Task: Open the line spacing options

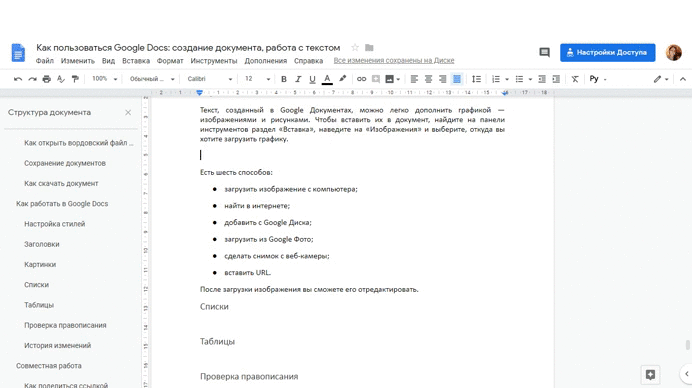Action: point(476,79)
